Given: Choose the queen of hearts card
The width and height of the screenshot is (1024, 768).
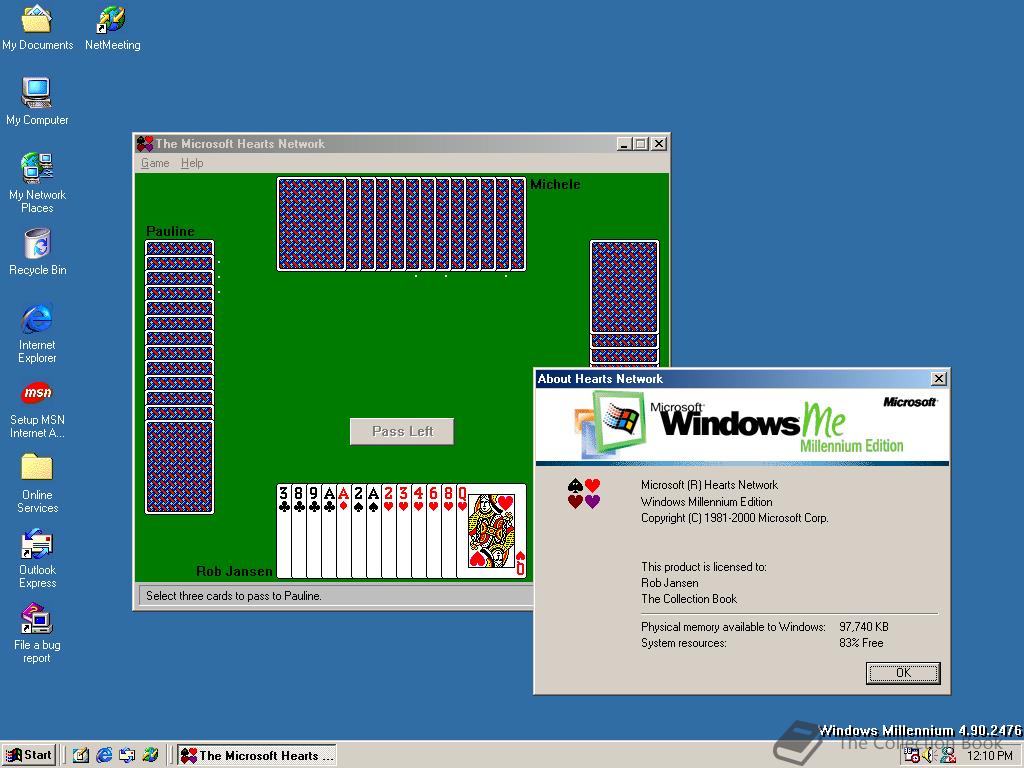Looking at the screenshot, I should [x=492, y=530].
